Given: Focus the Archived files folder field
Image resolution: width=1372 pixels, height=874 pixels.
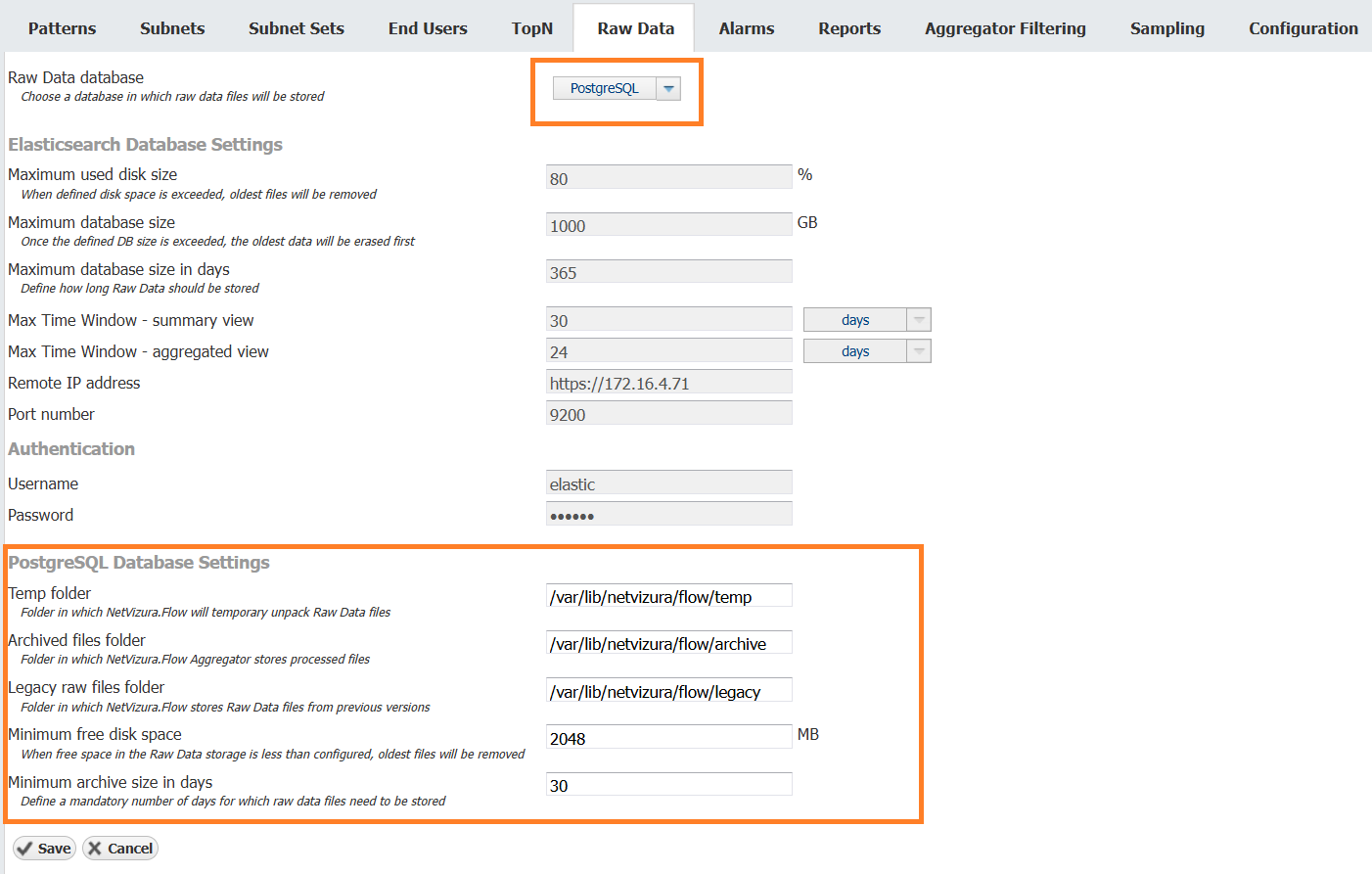Looking at the screenshot, I should pos(668,643).
